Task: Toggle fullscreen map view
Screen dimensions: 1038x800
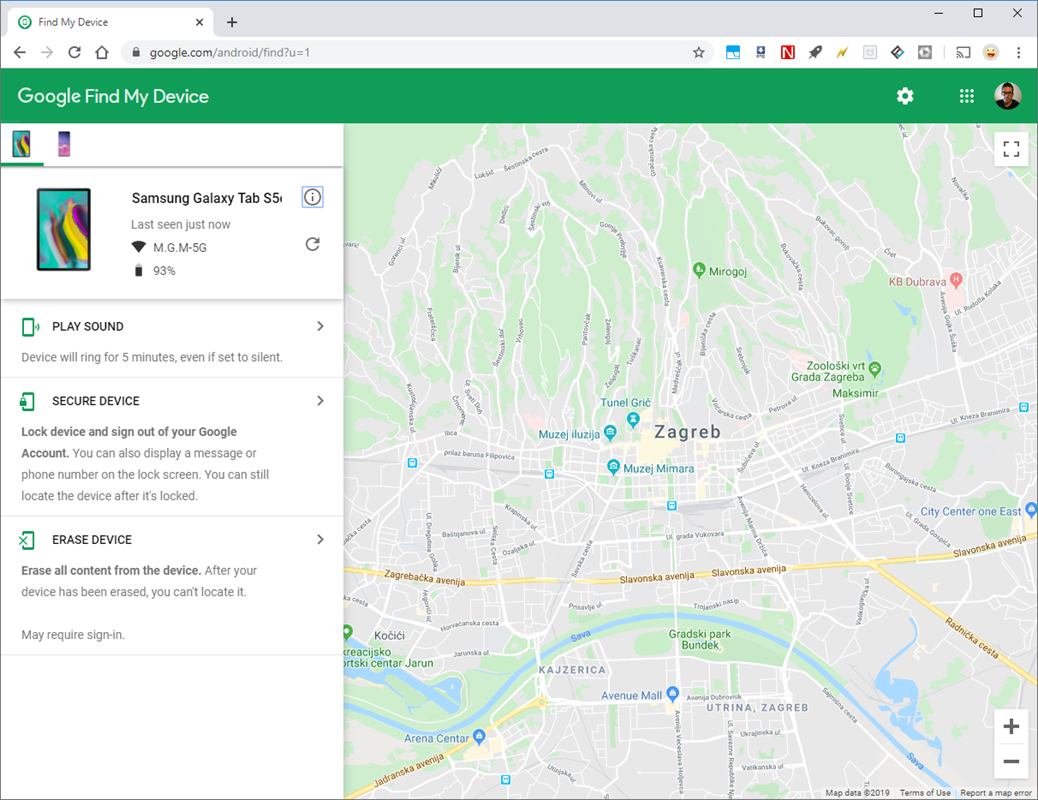Action: click(x=1011, y=149)
